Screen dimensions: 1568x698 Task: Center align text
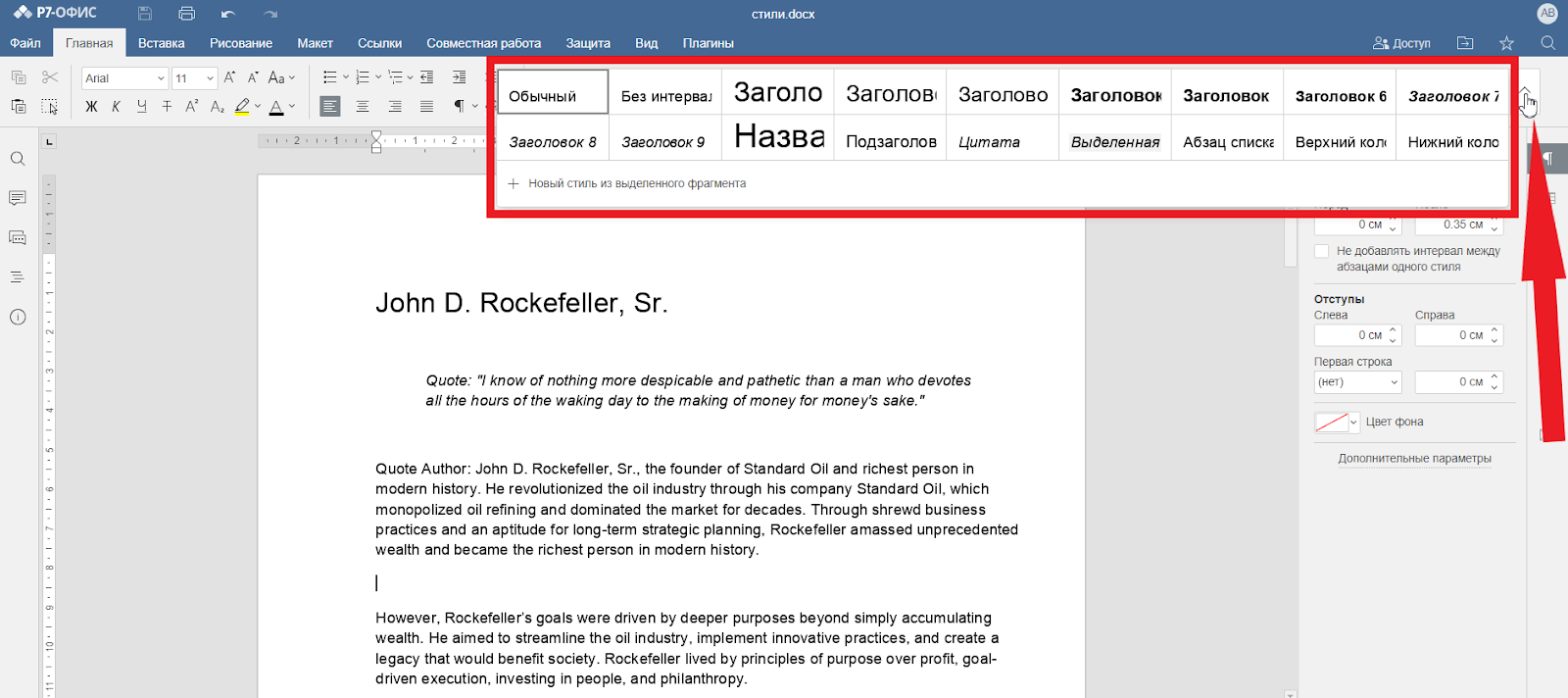tap(363, 106)
